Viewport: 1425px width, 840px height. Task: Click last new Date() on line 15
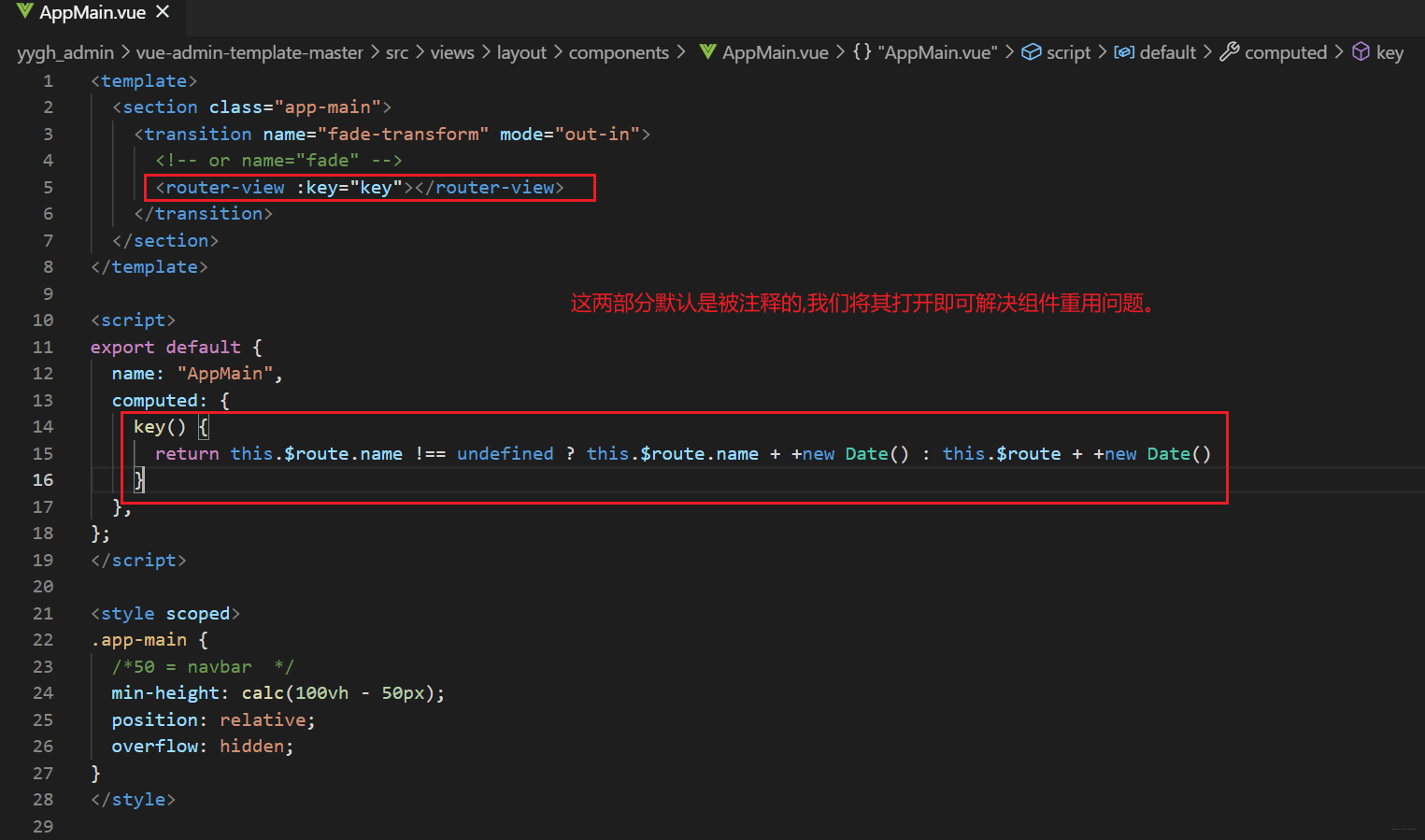point(1158,454)
